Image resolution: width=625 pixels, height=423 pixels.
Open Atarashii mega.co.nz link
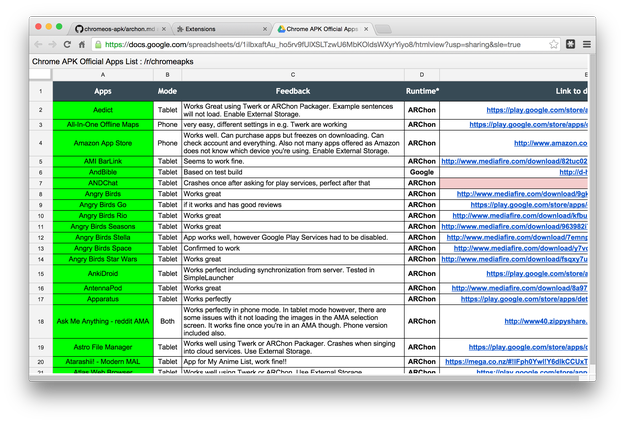pos(516,361)
